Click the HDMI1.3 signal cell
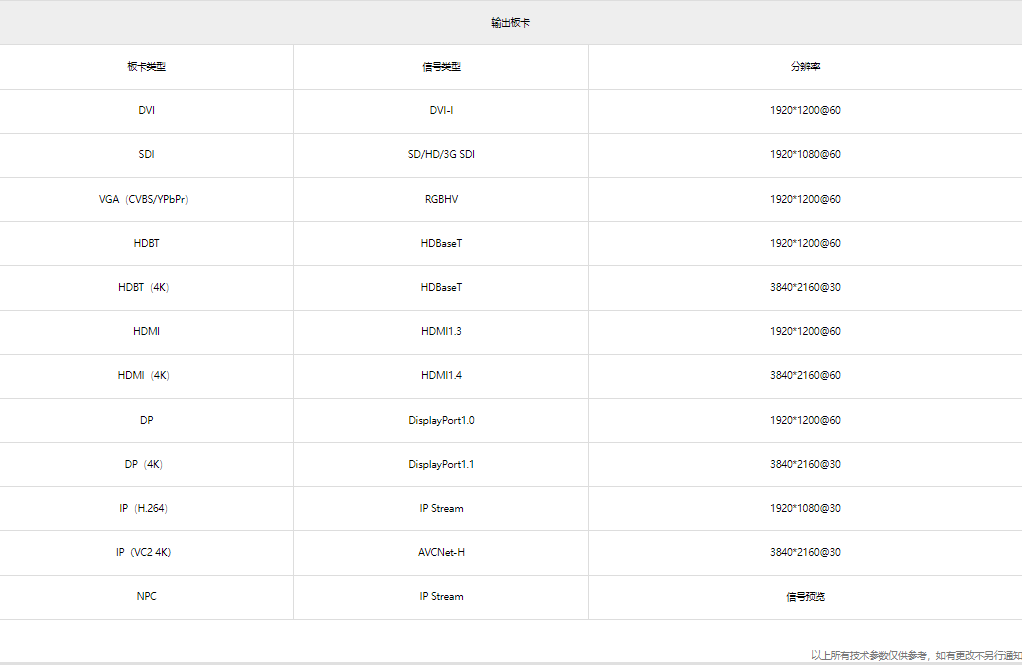This screenshot has width=1022, height=665. 441,331
